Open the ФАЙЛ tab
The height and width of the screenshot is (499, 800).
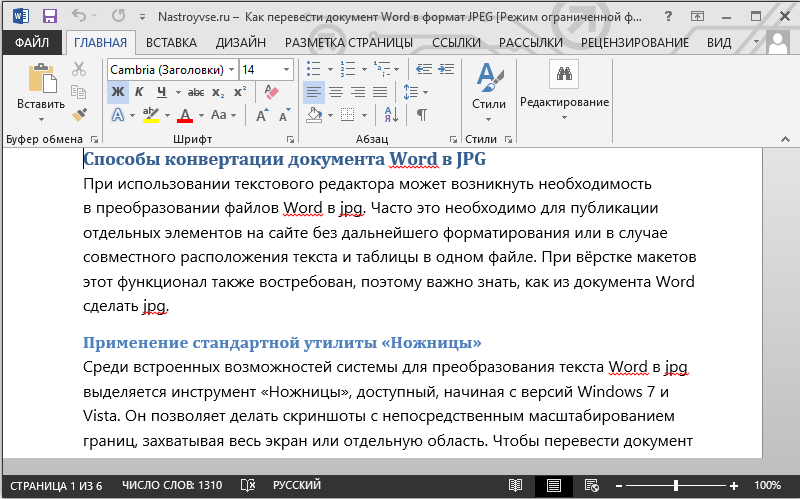click(32, 43)
